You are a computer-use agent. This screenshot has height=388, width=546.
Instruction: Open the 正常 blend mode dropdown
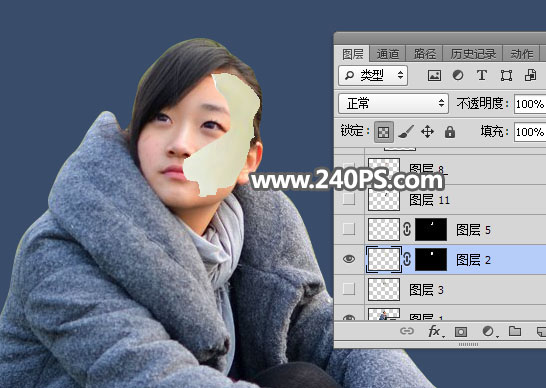393,103
